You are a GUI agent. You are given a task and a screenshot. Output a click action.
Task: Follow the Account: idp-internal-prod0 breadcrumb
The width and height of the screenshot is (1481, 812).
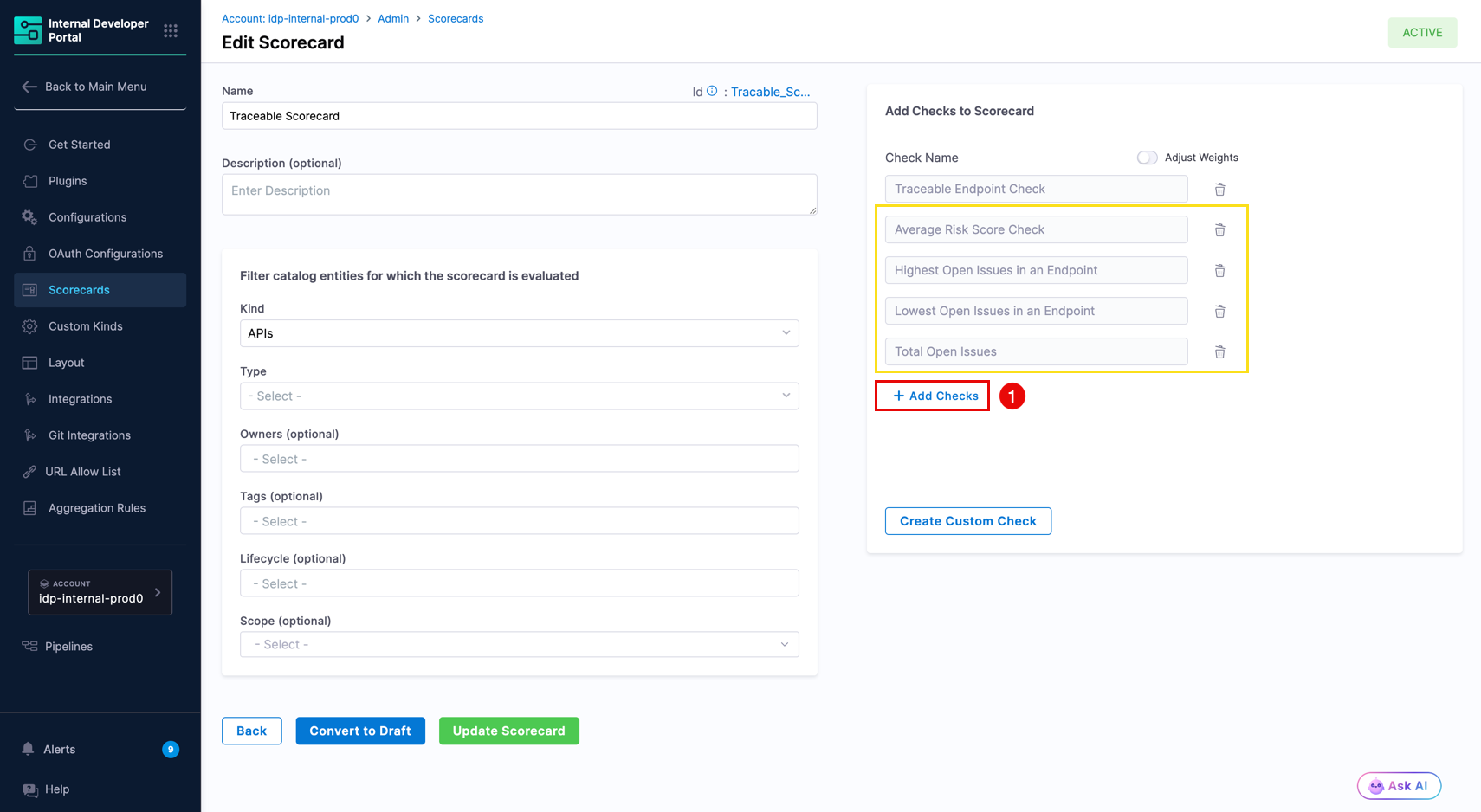[290, 18]
